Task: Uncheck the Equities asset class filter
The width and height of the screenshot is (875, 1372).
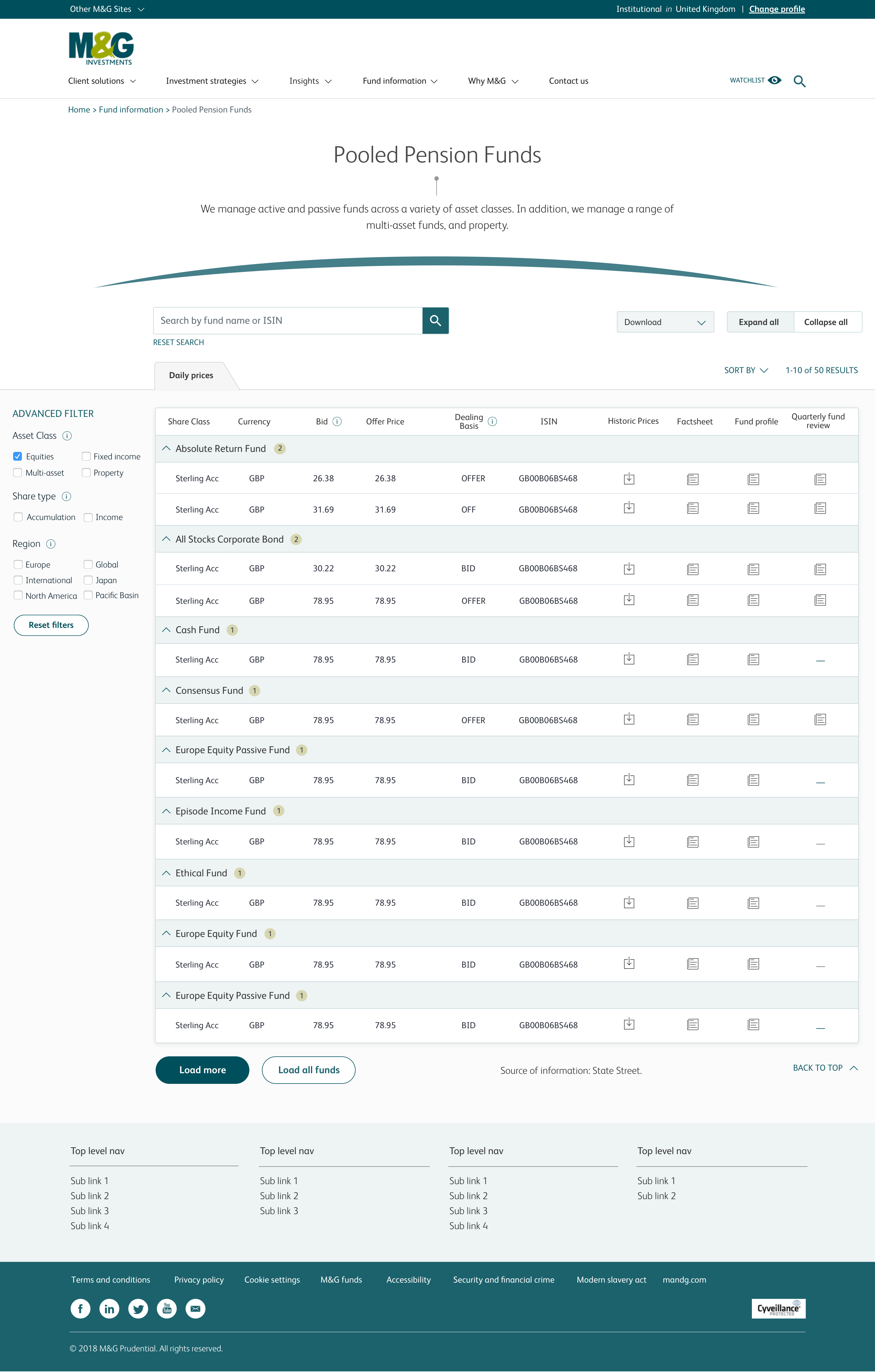Action: (18, 456)
